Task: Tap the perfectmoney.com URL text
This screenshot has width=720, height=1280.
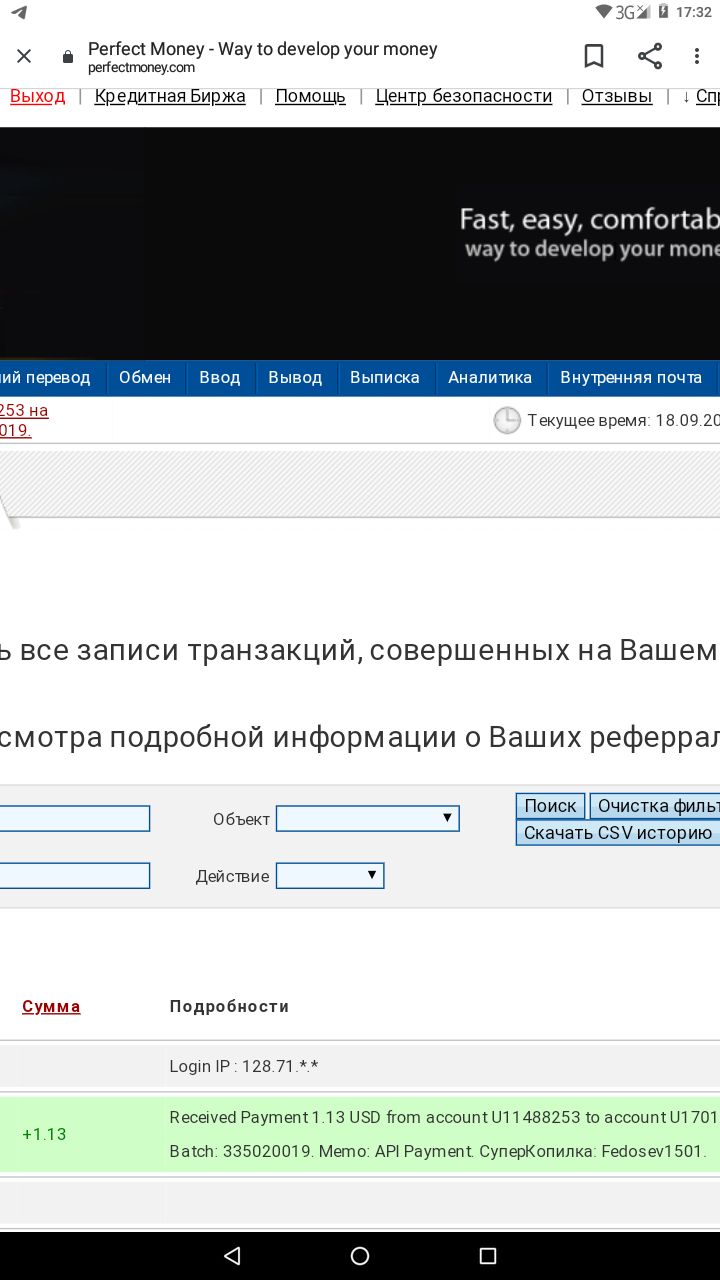Action: (x=141, y=68)
